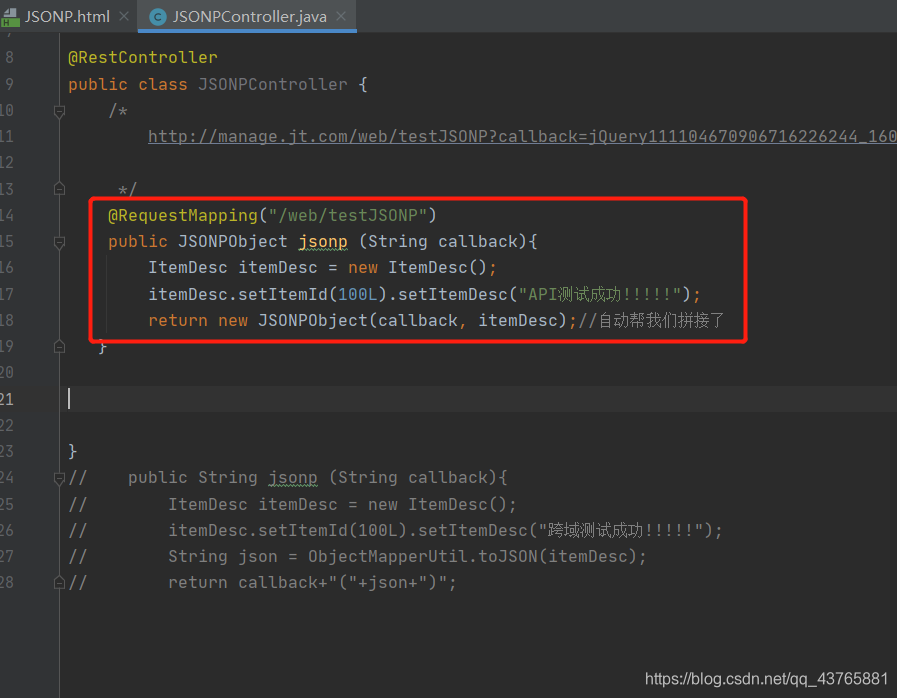The height and width of the screenshot is (698, 897).
Task: Click the "API测试成功!!!!!" string
Action: pyautogui.click(x=599, y=294)
